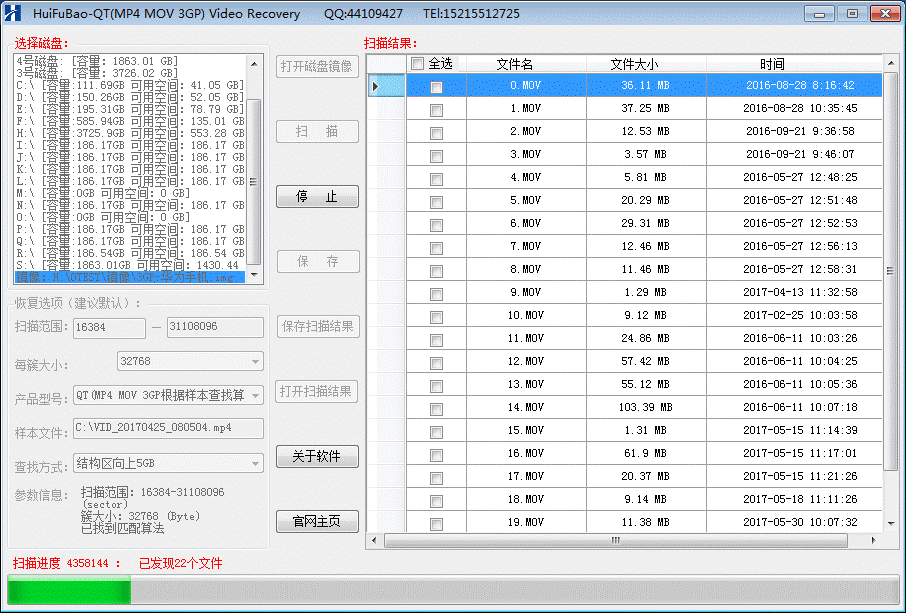Screen dimensions: 906x613
Task: Click the horizontal scrollbar under the results table
Action: click(x=615, y=540)
